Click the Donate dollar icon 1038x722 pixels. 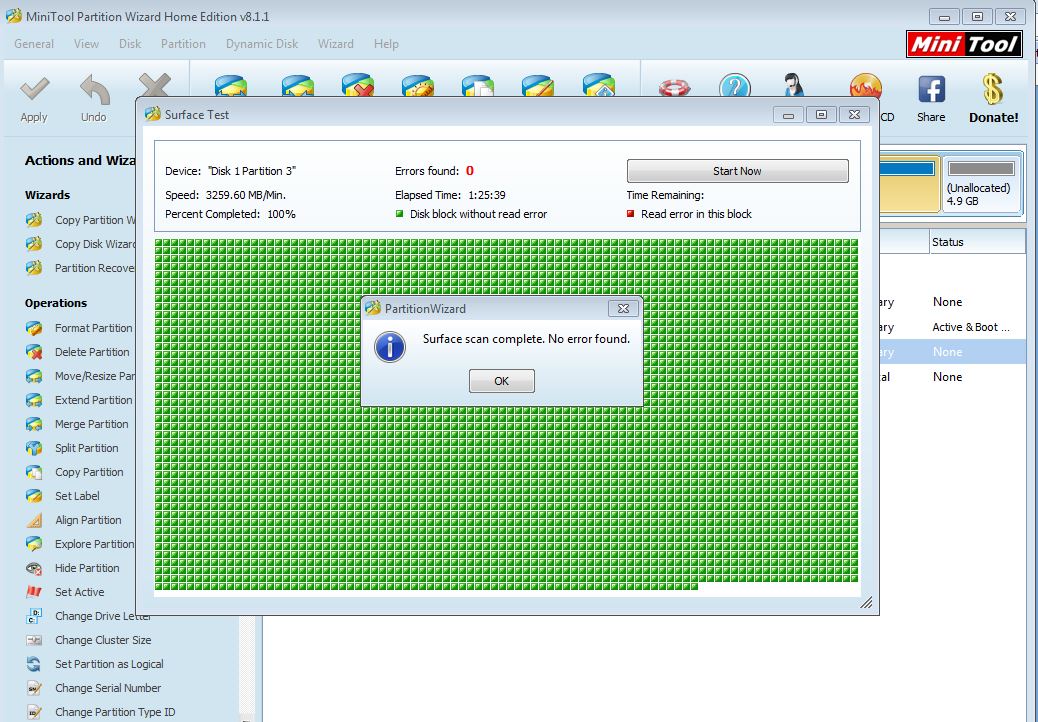pos(992,89)
